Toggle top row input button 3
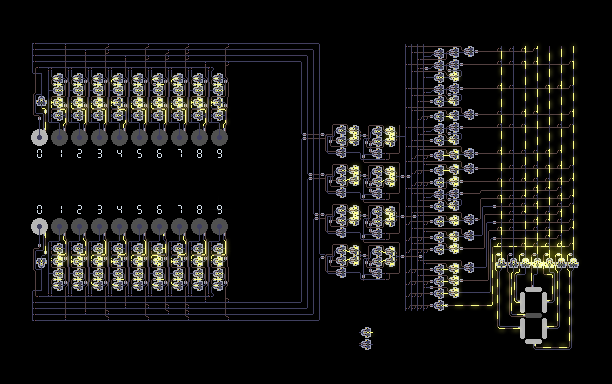The image size is (612, 384). (100, 137)
